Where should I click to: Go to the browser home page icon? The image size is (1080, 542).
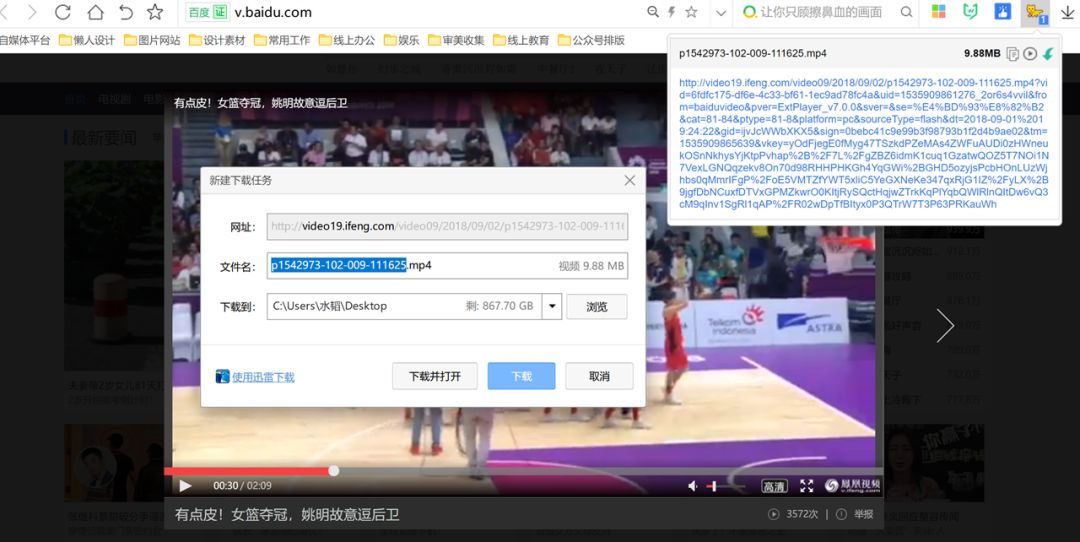click(x=95, y=13)
